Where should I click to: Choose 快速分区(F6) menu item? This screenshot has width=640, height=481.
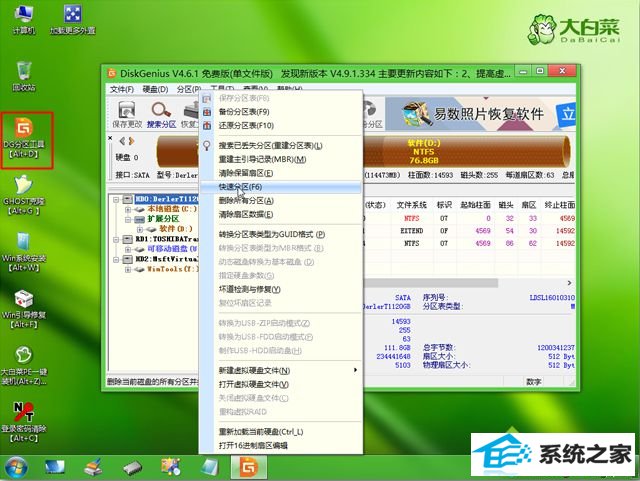pos(281,187)
